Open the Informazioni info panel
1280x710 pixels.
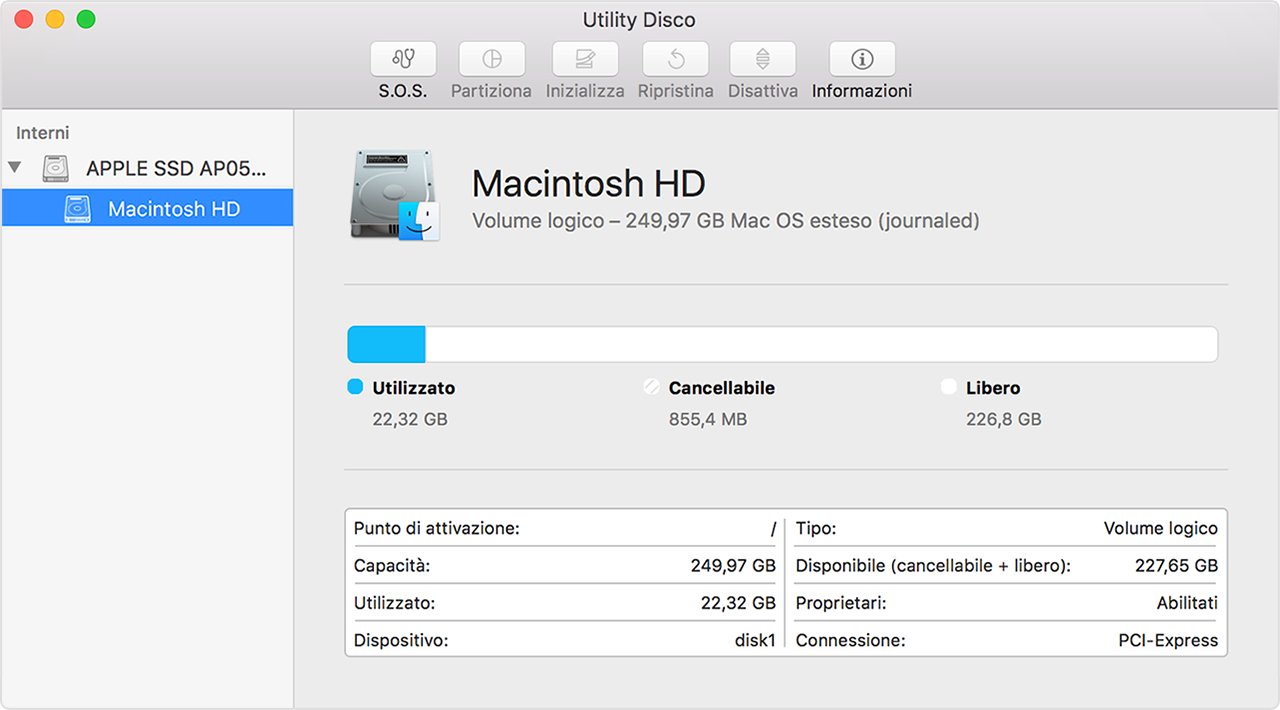coord(861,59)
